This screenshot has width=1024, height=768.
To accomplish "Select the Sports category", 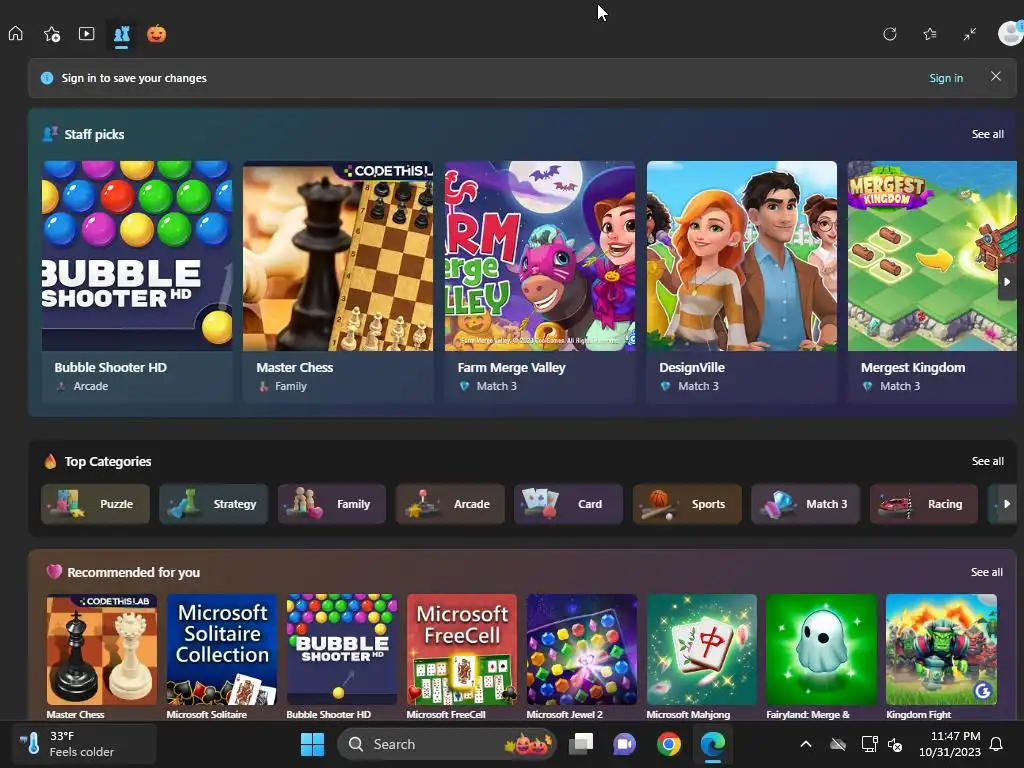I will pos(687,504).
